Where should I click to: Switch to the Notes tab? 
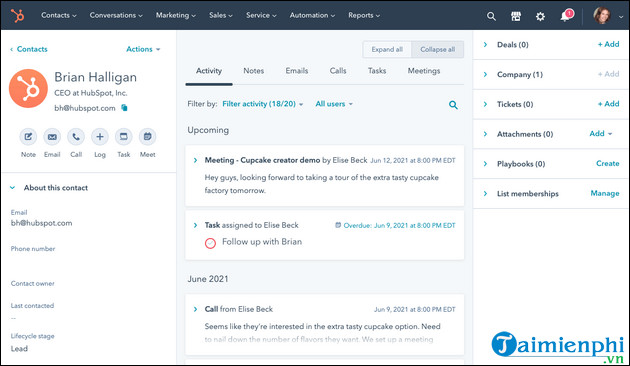(254, 71)
